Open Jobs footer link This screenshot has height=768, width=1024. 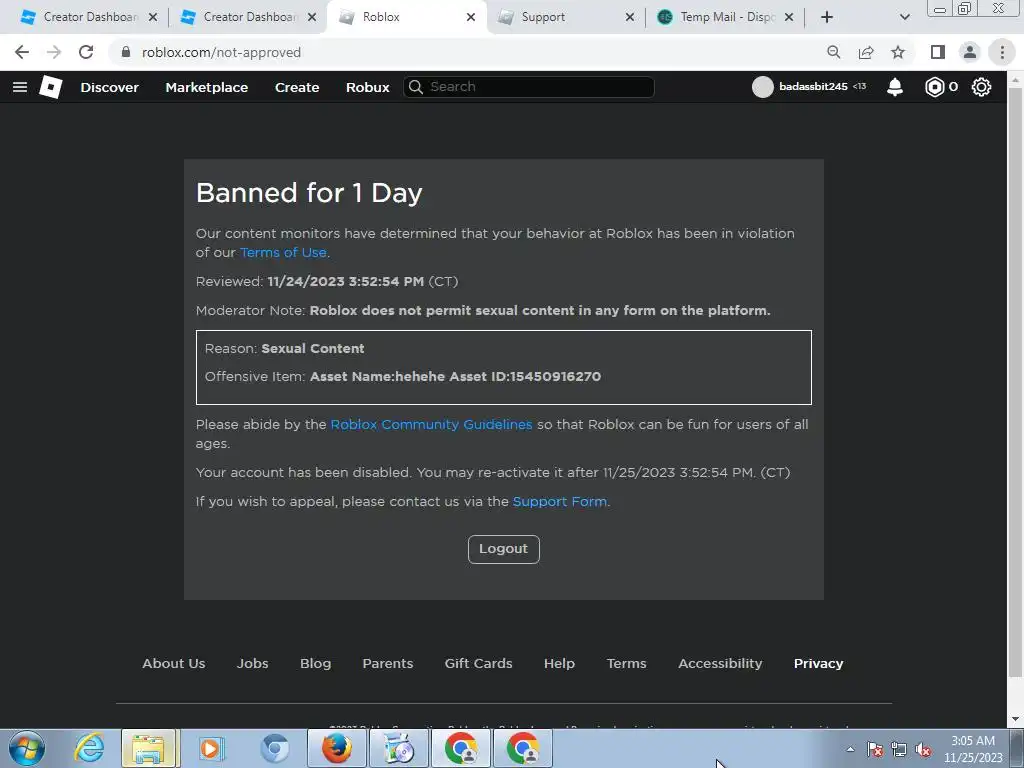tap(252, 664)
